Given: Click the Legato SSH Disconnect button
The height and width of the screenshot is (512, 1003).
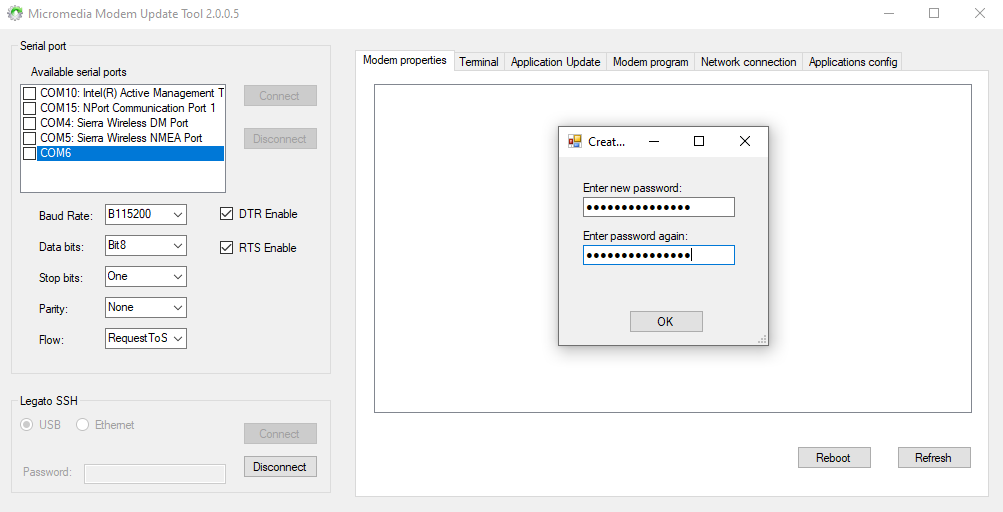Looking at the screenshot, I should click(x=280, y=467).
